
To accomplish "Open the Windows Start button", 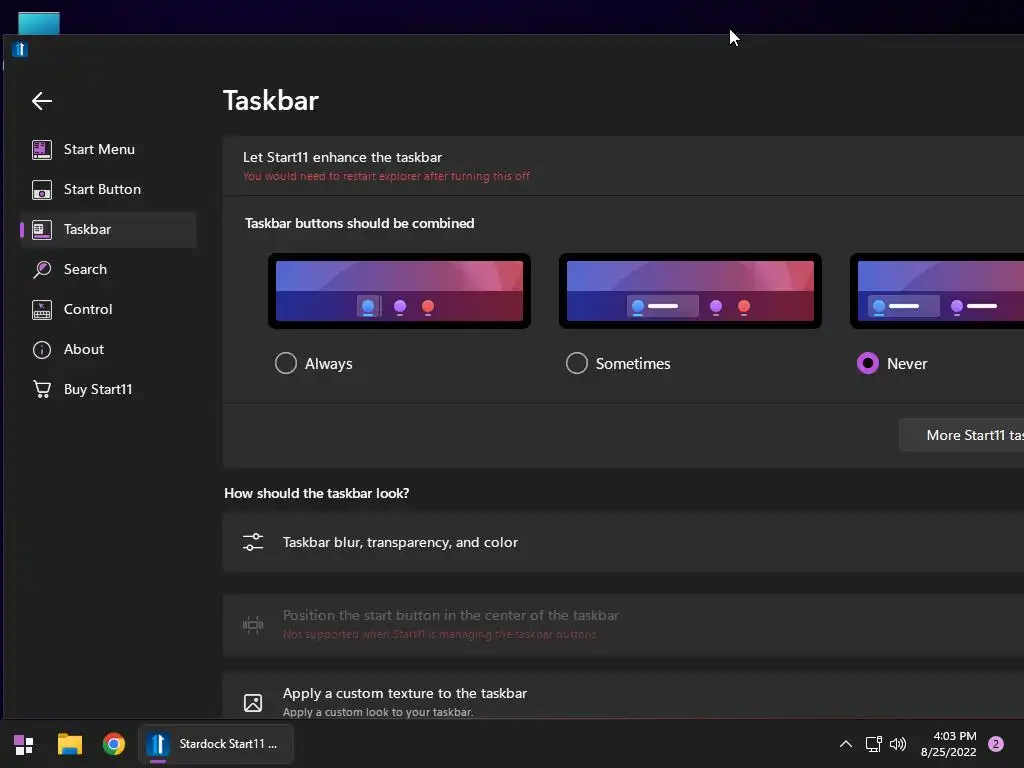I will point(24,744).
